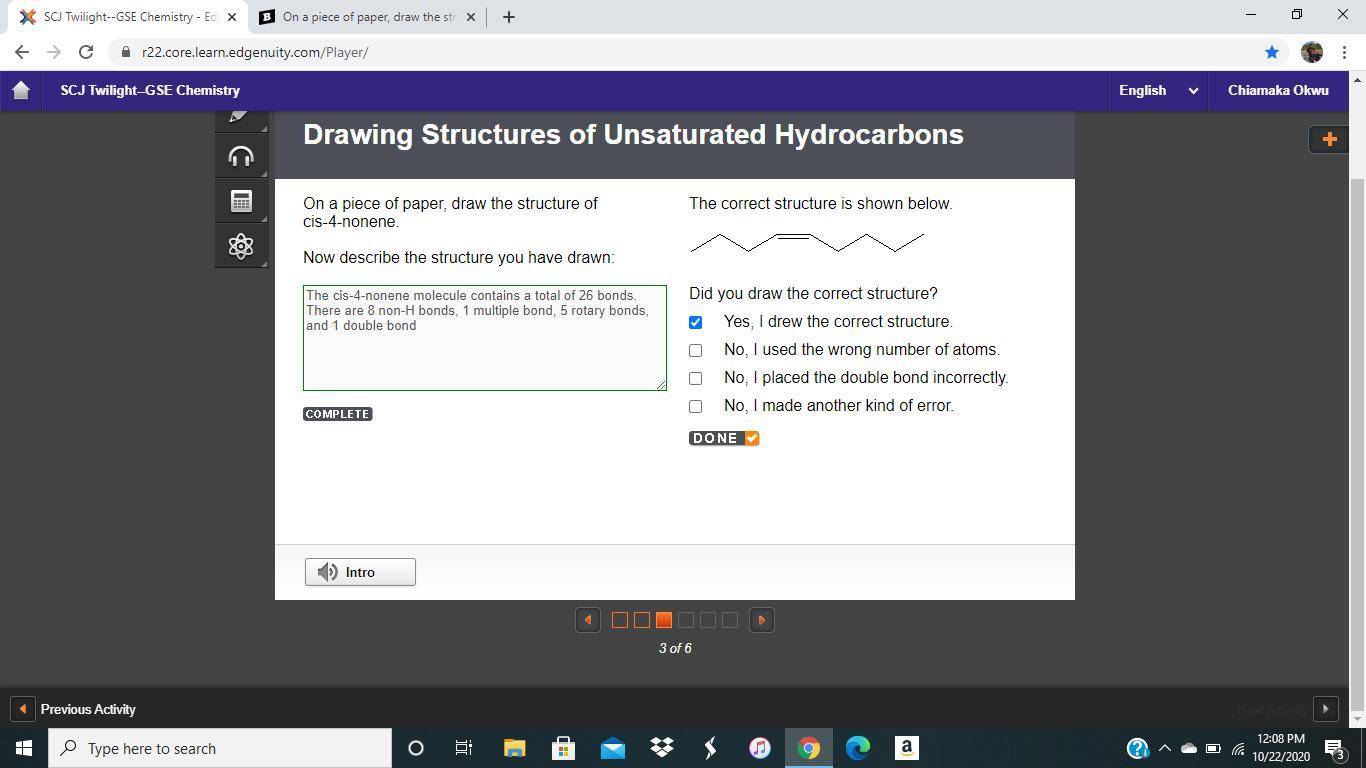Expand the English language dropdown
This screenshot has height=768, width=1366.
[x=1157, y=90]
